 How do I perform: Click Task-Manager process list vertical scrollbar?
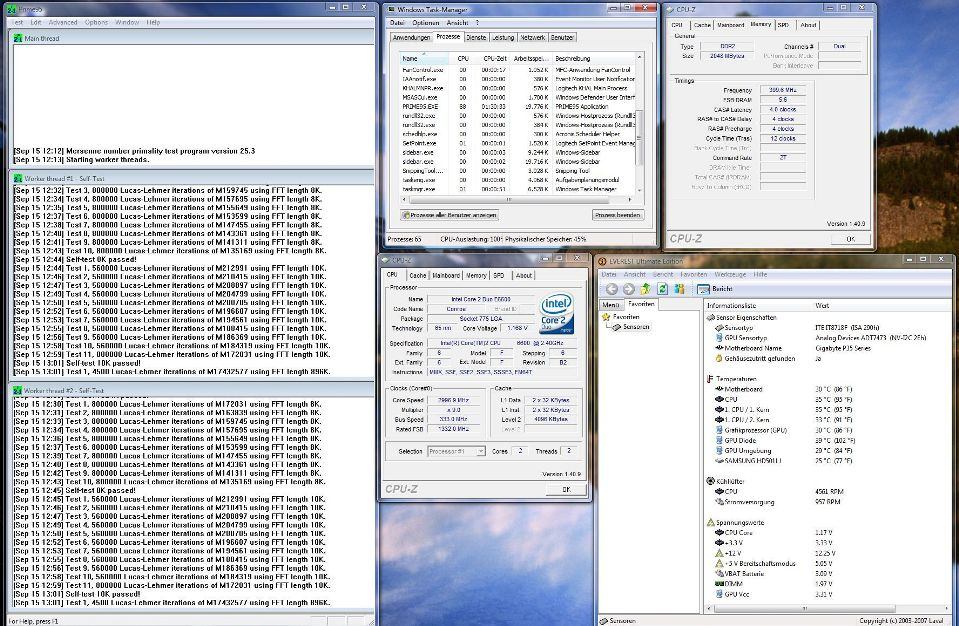click(640, 138)
